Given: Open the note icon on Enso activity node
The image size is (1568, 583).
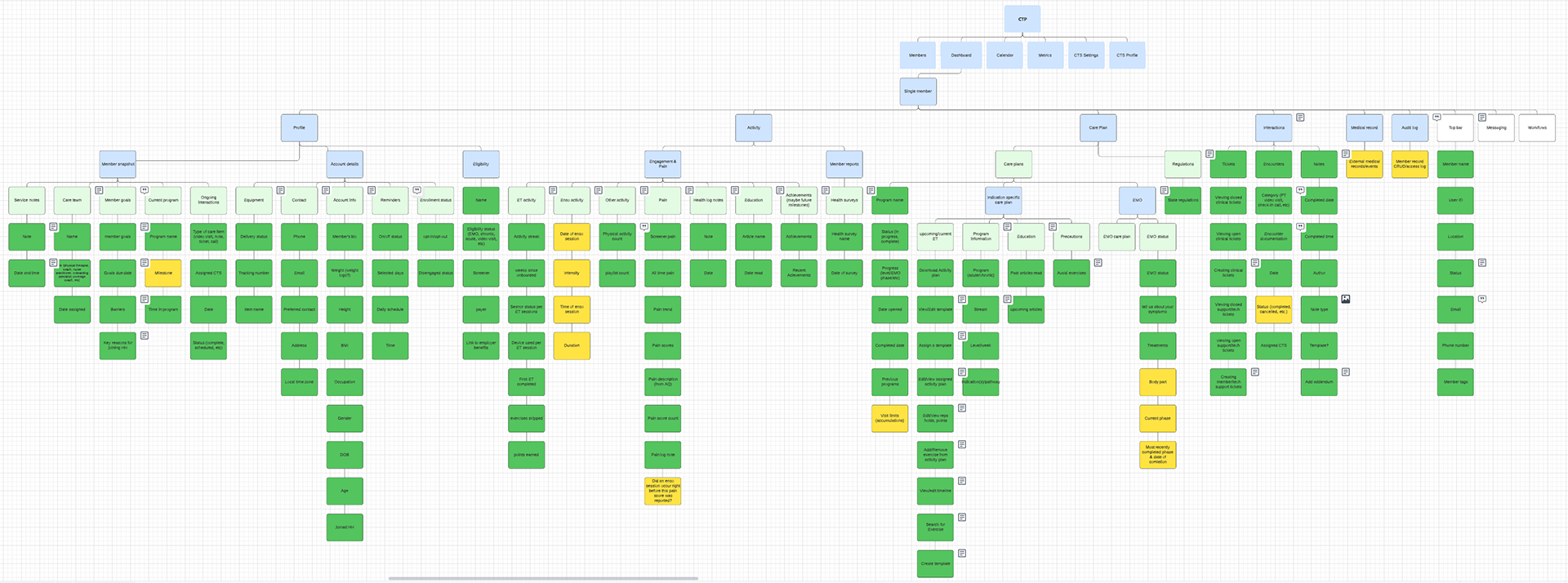Looking at the screenshot, I should pos(553,190).
